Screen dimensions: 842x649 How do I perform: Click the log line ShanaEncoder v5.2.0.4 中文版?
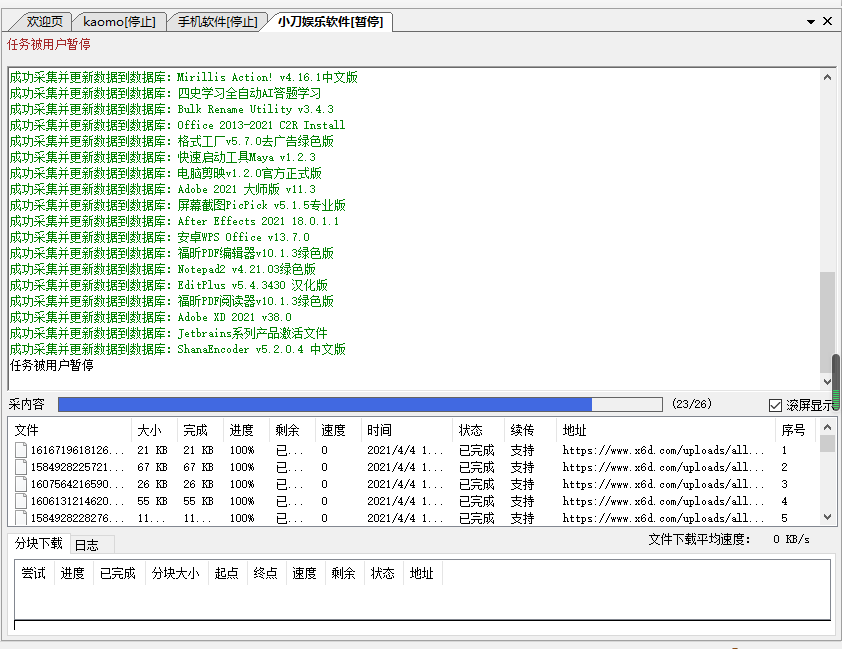click(x=178, y=349)
